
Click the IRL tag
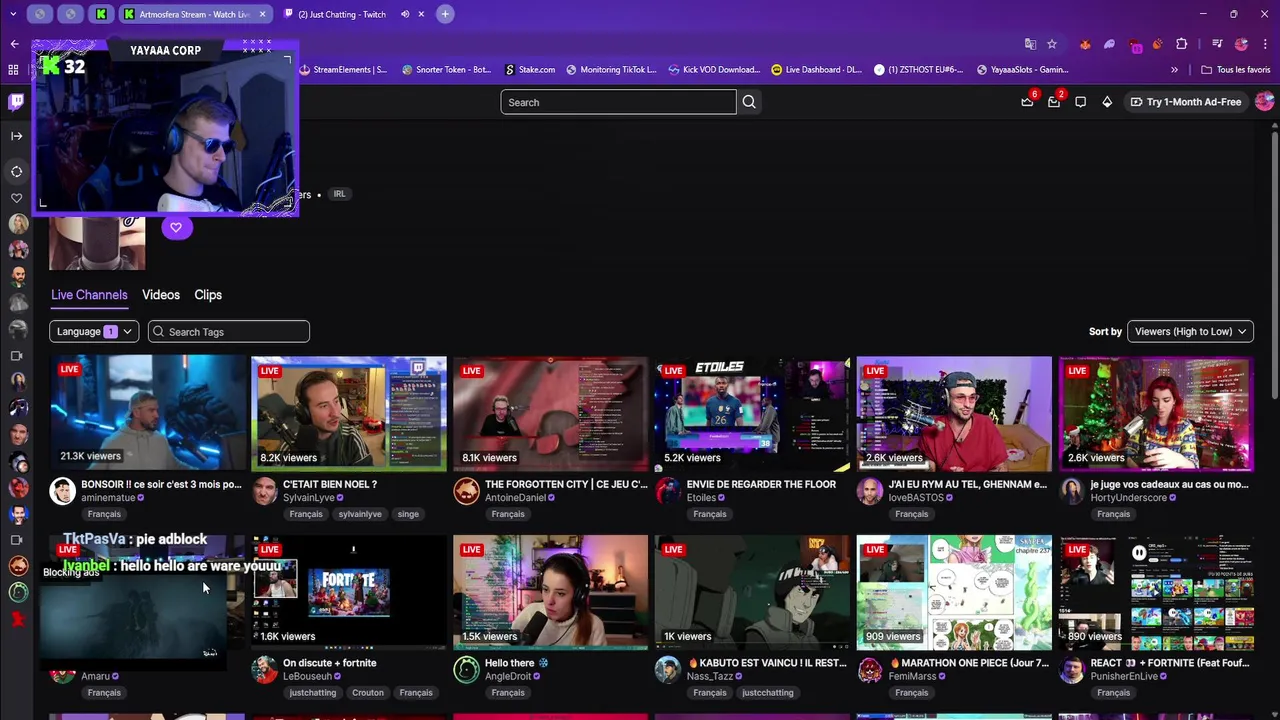[x=339, y=194]
